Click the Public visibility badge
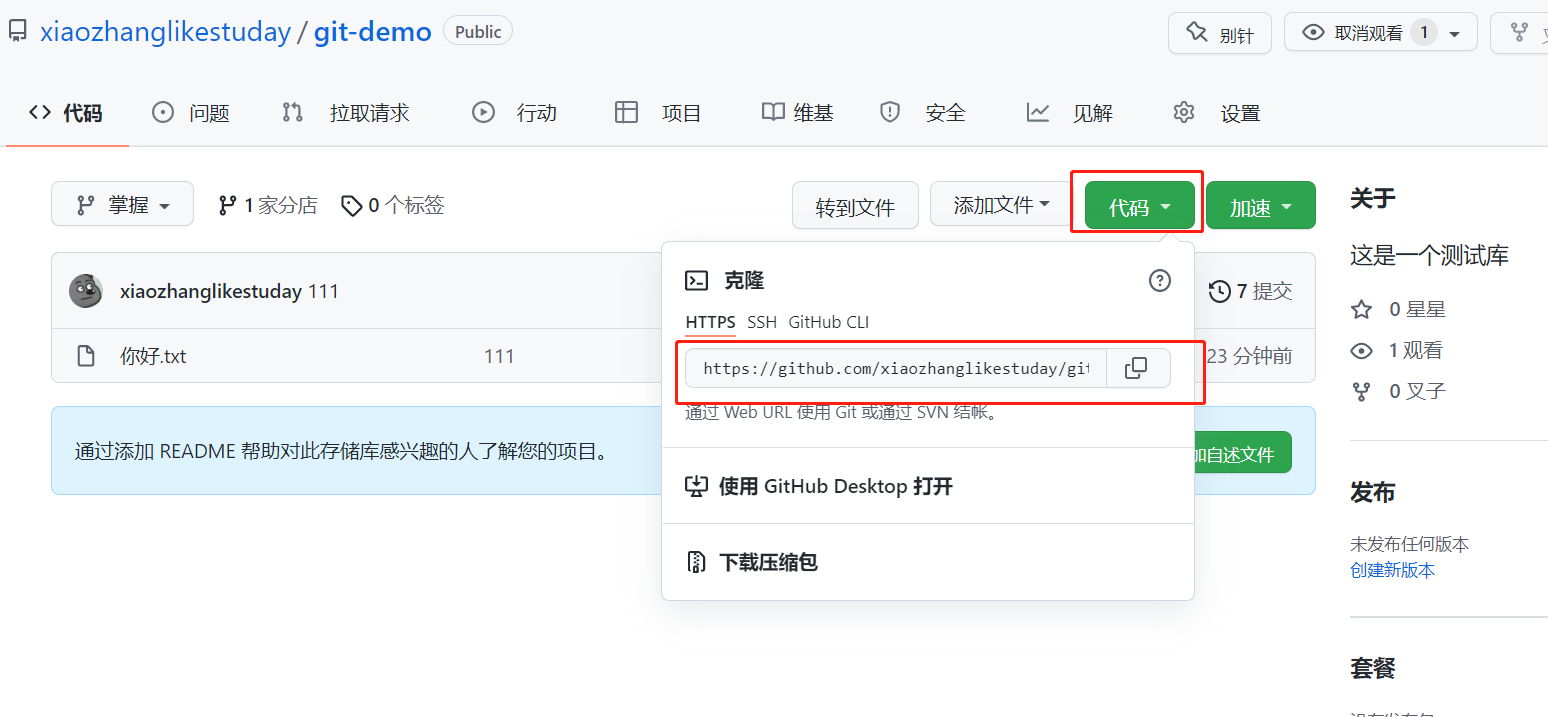 coord(478,32)
